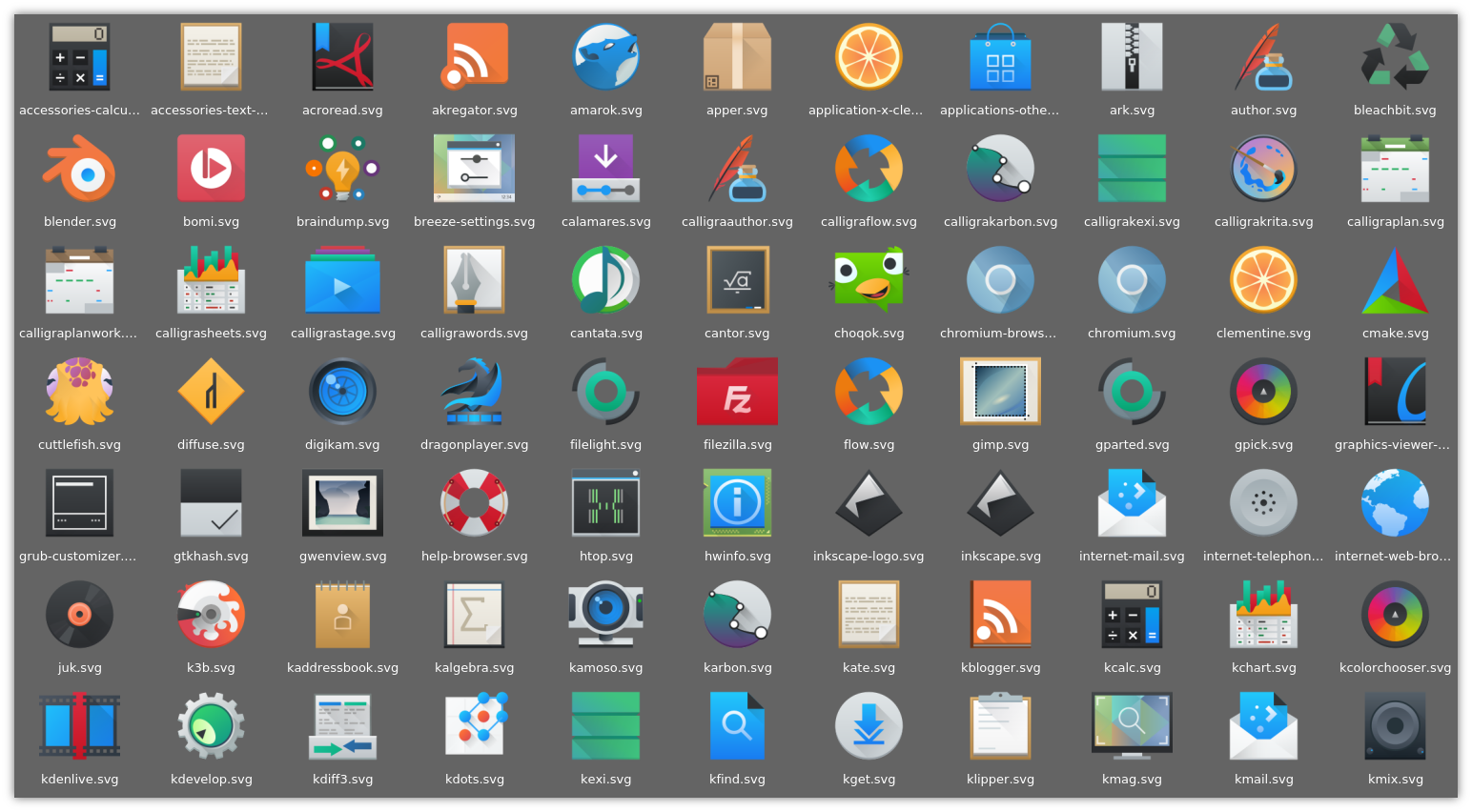The height and width of the screenshot is (812, 1472).
Task: Select the calamares.svg download icon
Action: pos(605,168)
